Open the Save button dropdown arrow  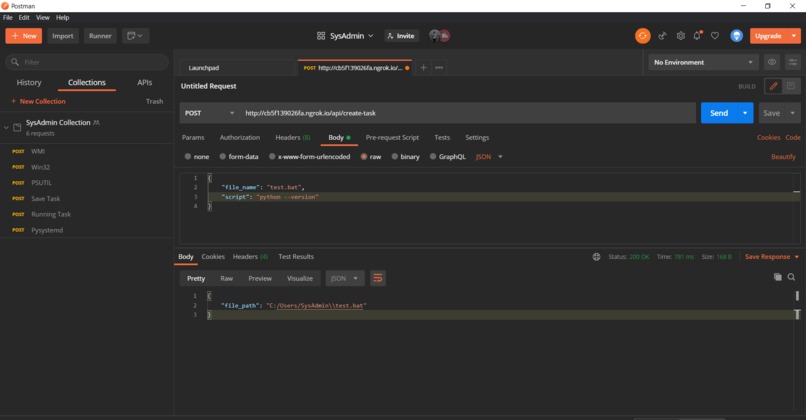(793, 113)
